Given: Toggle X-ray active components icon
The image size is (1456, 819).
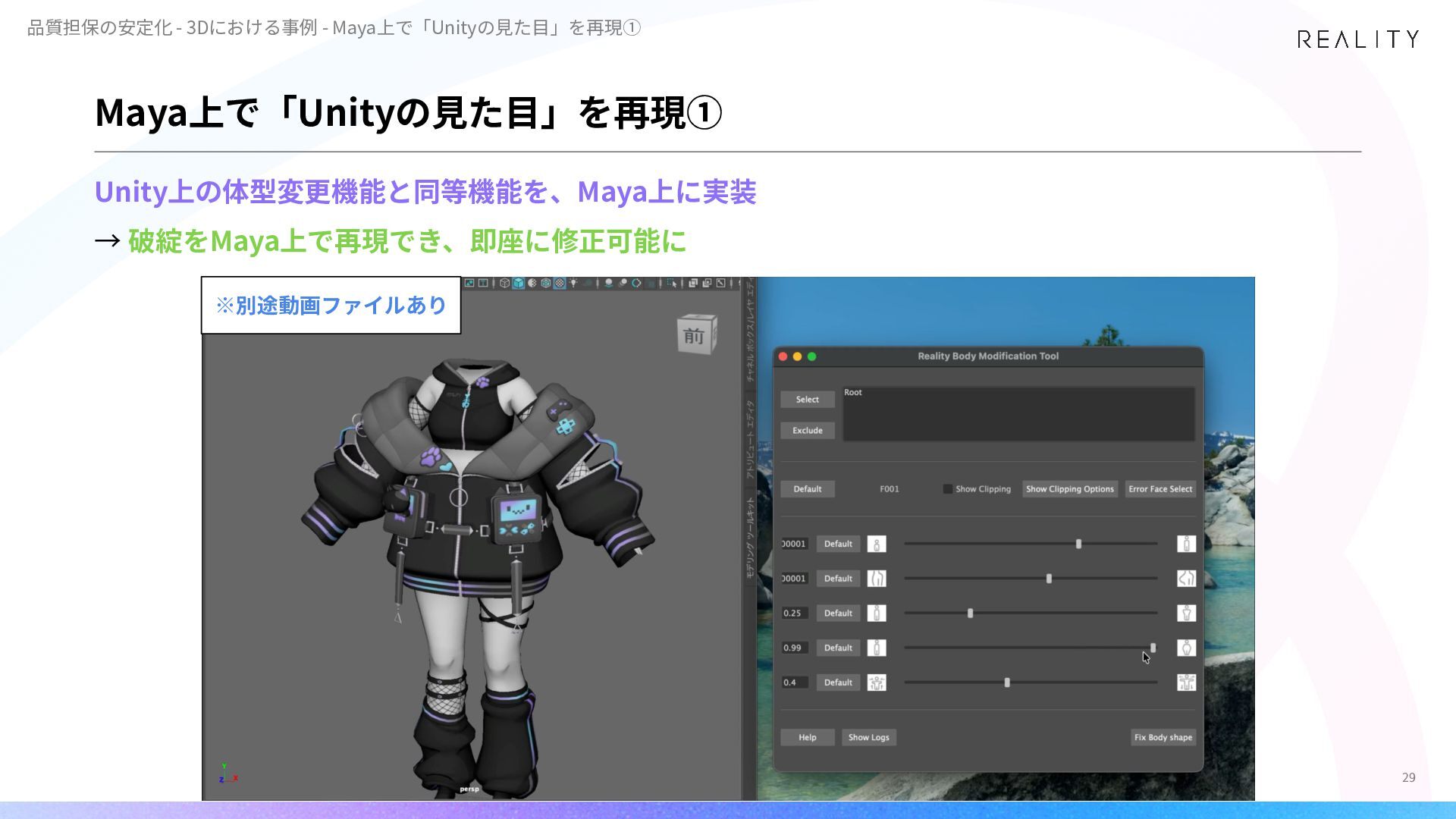Looking at the screenshot, I should tap(707, 284).
